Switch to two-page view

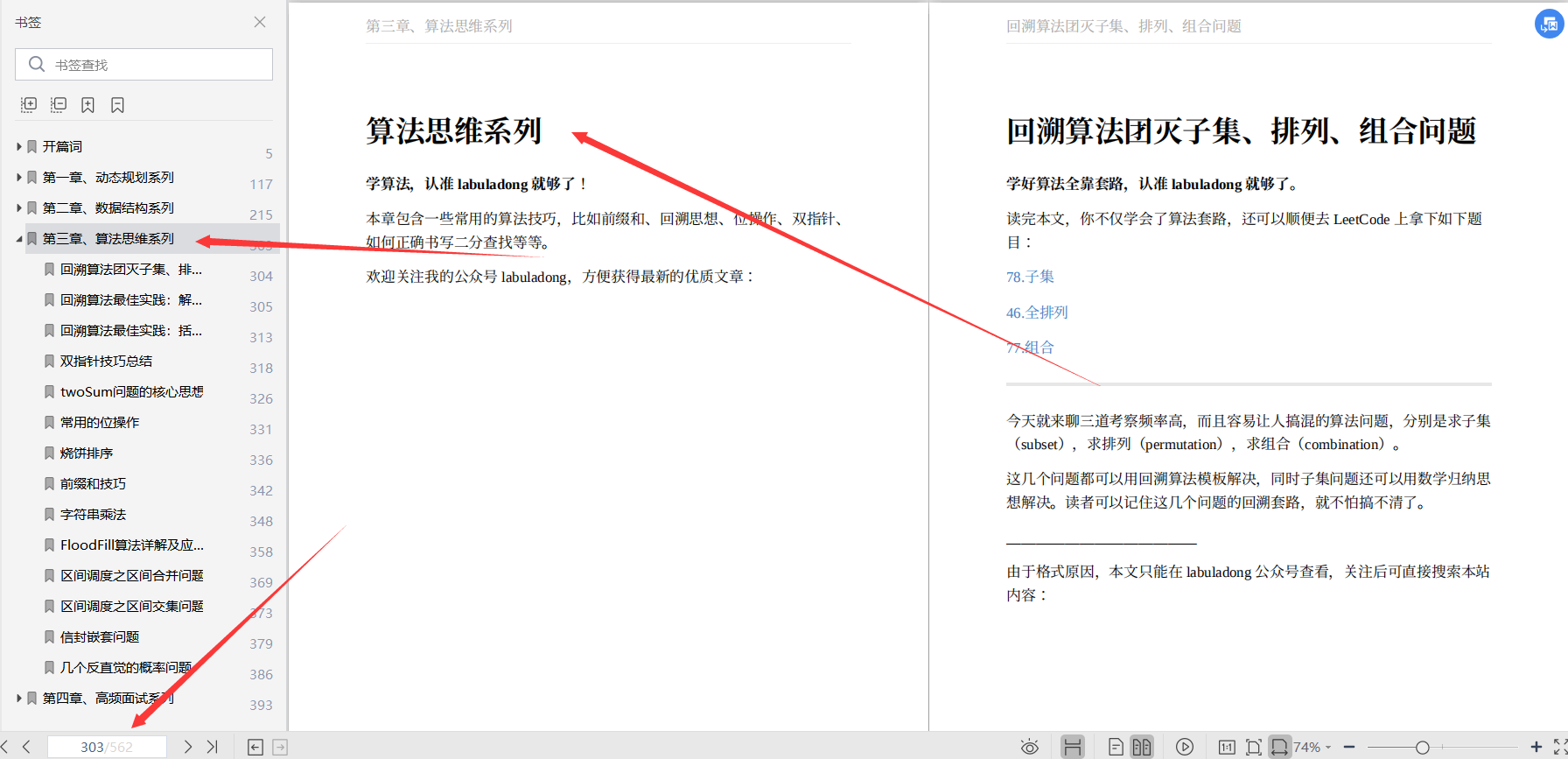[1142, 747]
